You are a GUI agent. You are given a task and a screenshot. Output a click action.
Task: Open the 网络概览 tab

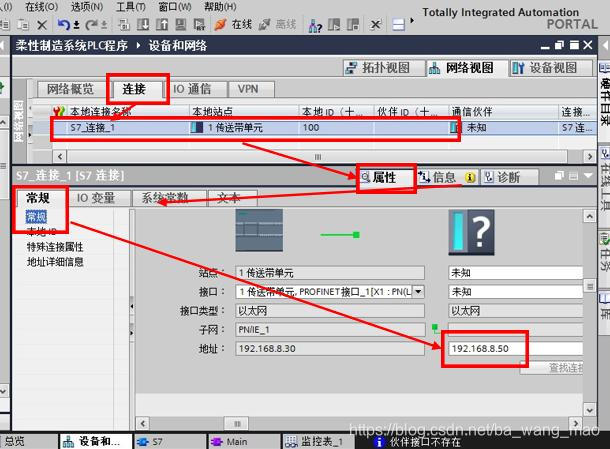pos(70,89)
